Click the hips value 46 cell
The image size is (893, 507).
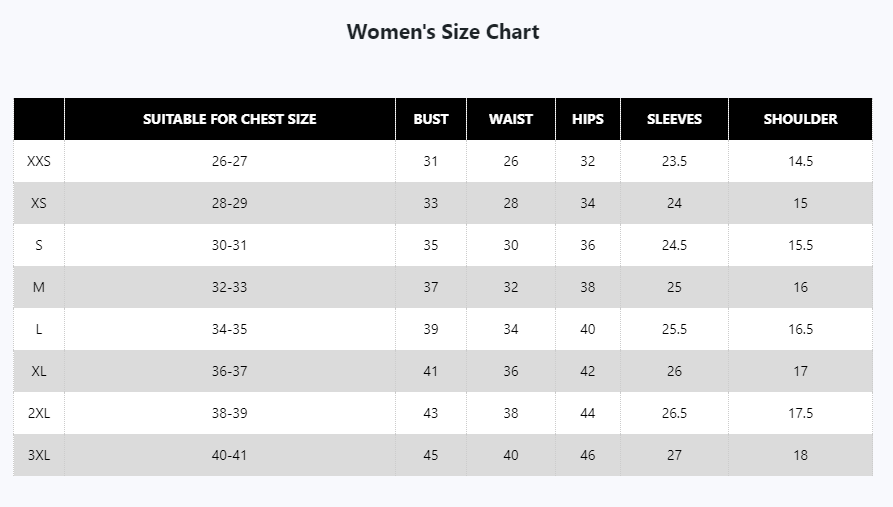coord(588,455)
